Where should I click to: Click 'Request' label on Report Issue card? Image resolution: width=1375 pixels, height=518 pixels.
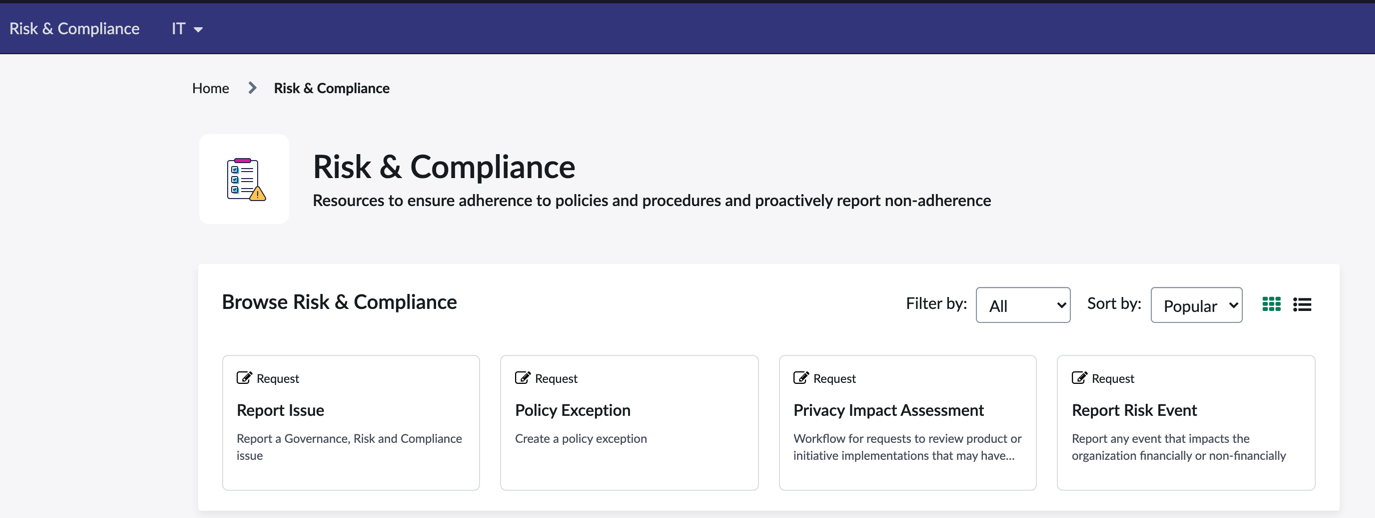(x=278, y=378)
